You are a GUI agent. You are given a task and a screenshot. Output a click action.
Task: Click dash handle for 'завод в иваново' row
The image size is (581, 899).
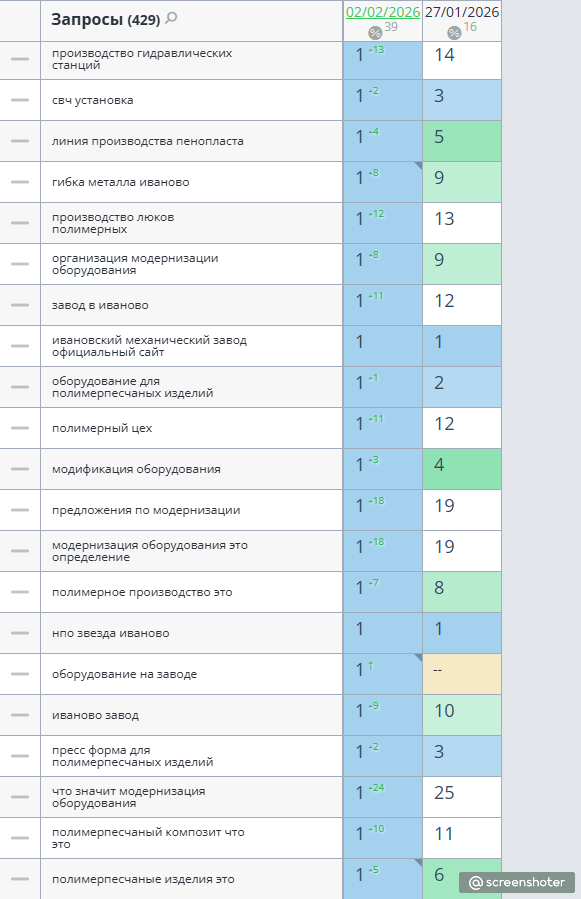pos(20,305)
